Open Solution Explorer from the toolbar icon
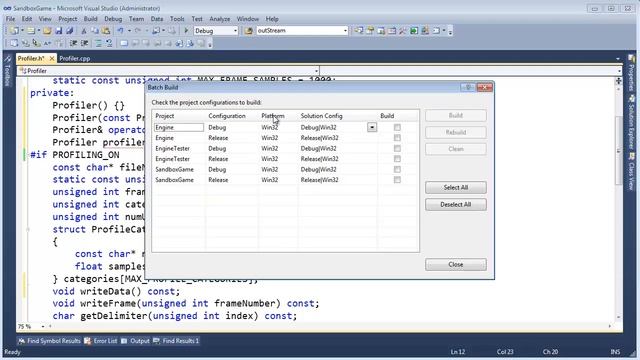 pyautogui.click(x=359, y=31)
